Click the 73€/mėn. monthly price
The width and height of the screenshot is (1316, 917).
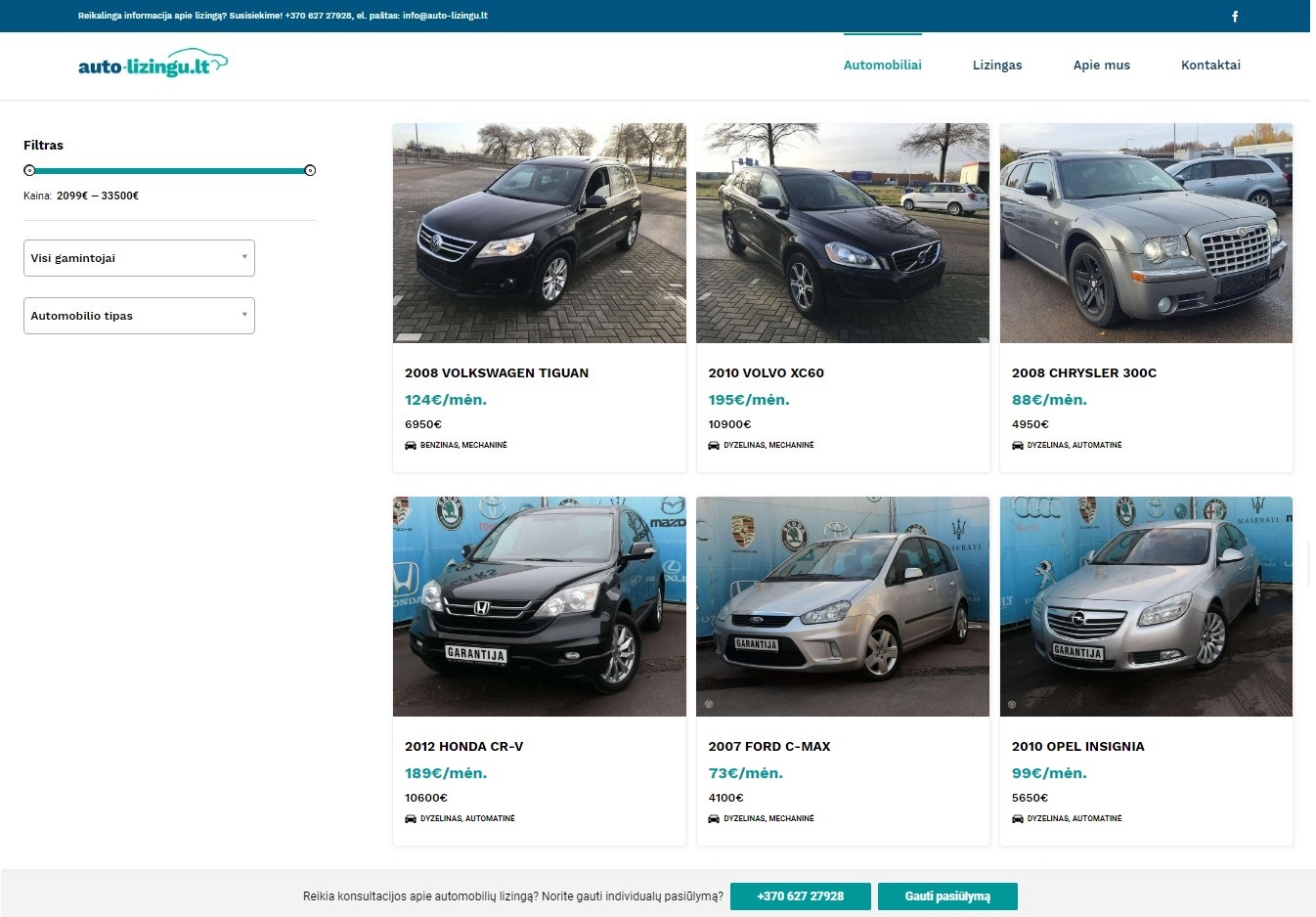click(746, 773)
